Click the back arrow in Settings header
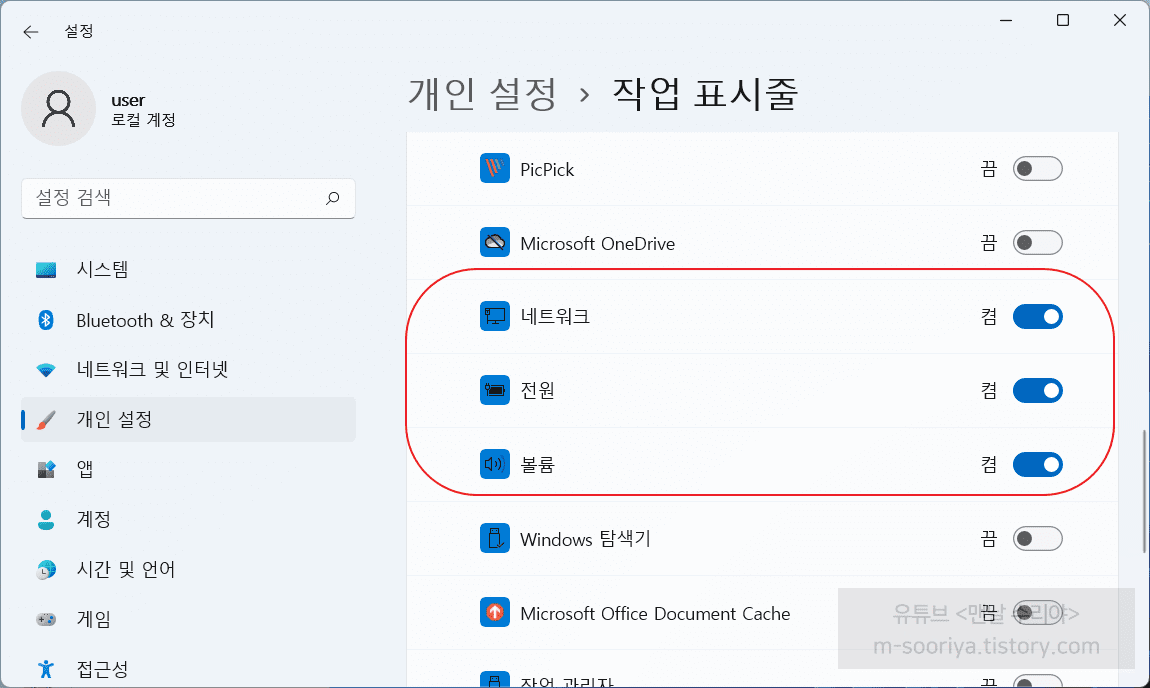This screenshot has width=1150, height=688. click(x=30, y=32)
